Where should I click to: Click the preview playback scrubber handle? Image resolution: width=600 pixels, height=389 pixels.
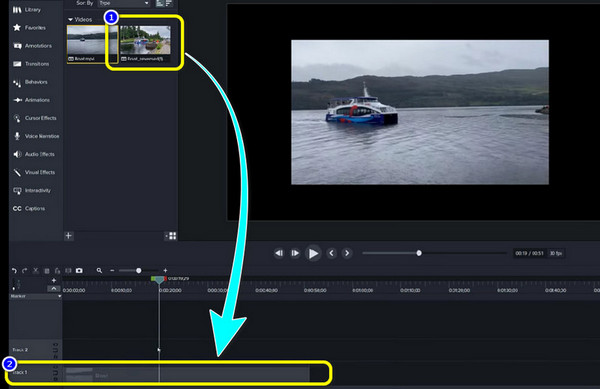[x=419, y=253]
